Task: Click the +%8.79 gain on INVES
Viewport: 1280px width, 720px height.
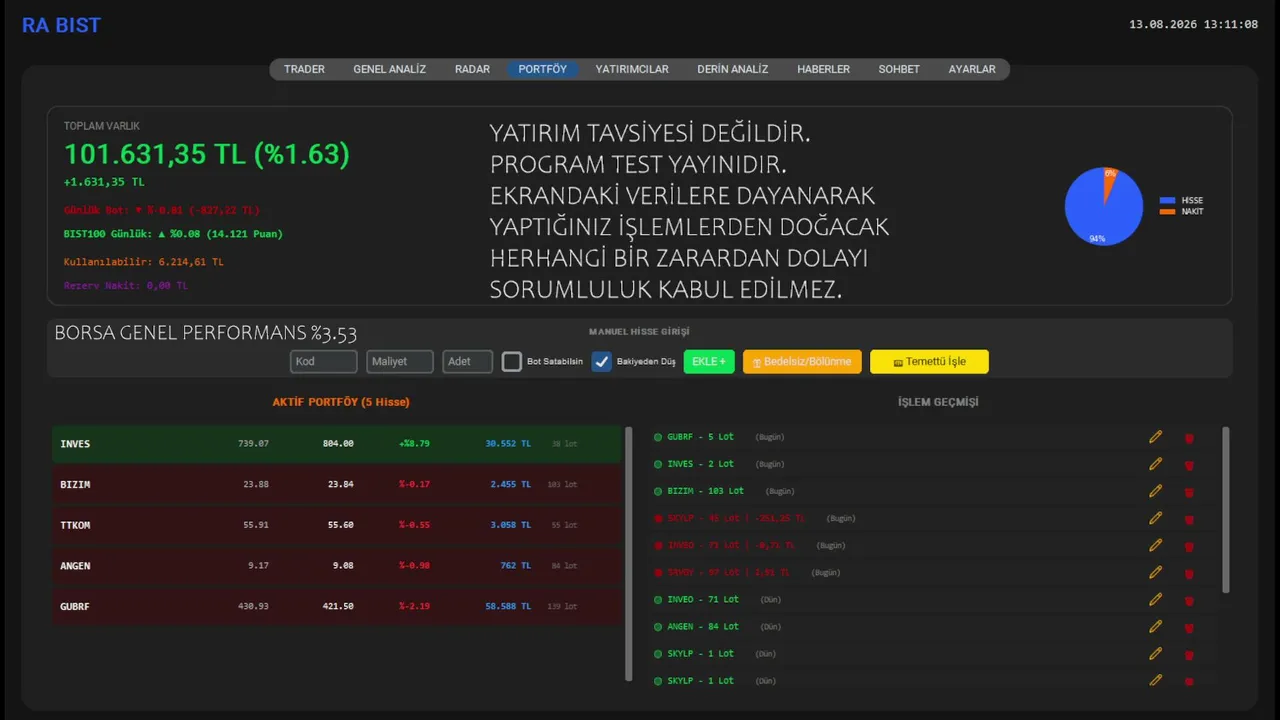Action: 414,443
